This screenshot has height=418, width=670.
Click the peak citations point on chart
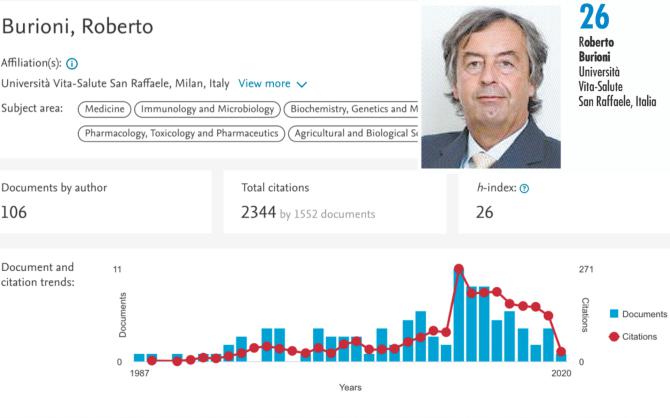coord(459,268)
